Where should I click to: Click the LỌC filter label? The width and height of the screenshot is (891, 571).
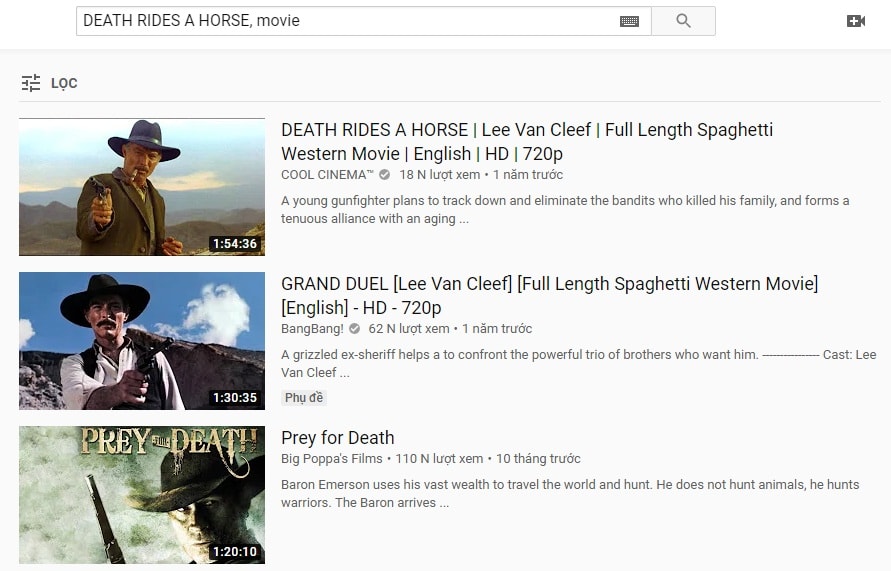pos(64,84)
